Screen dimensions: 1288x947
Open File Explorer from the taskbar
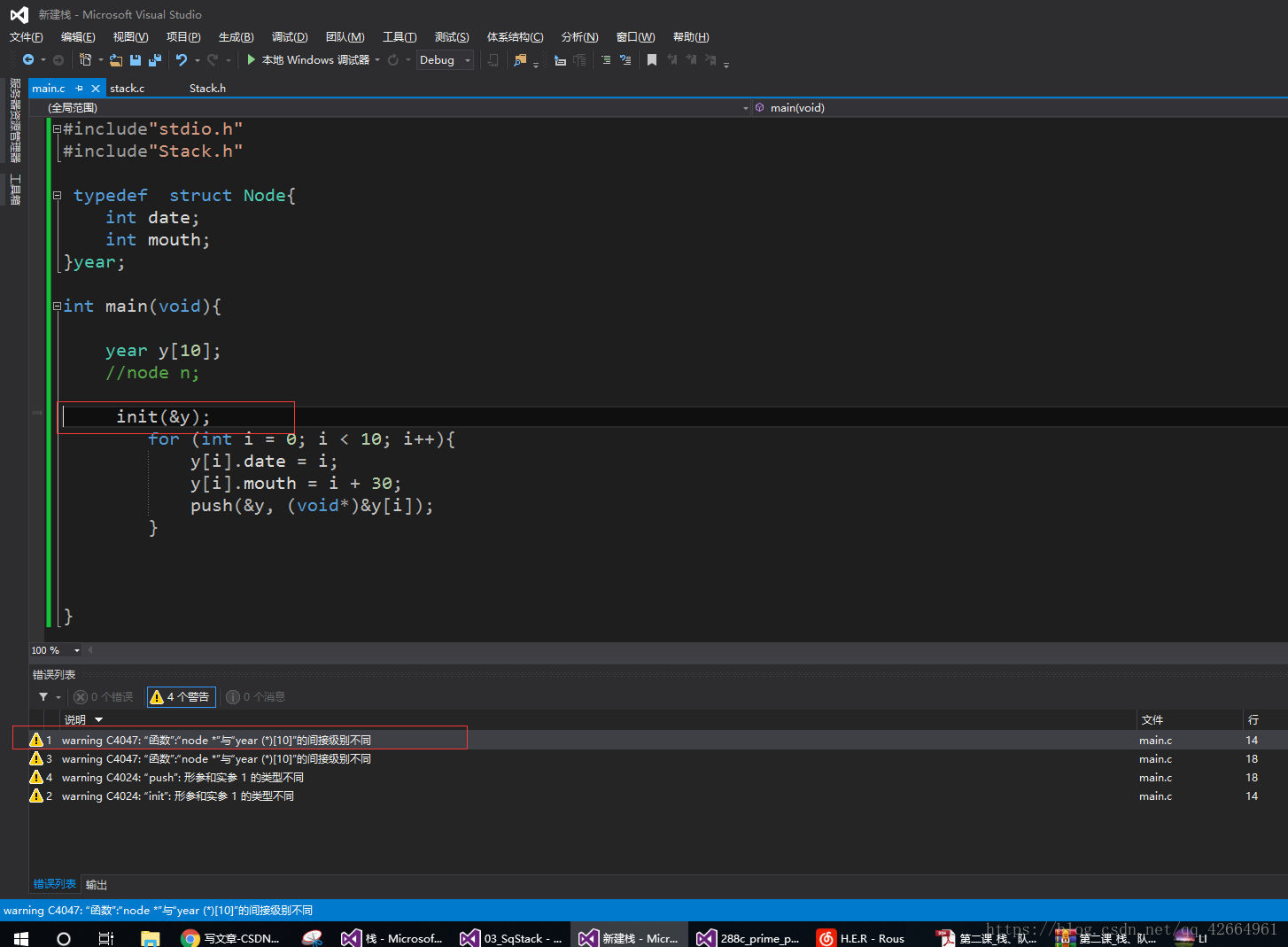(x=150, y=938)
